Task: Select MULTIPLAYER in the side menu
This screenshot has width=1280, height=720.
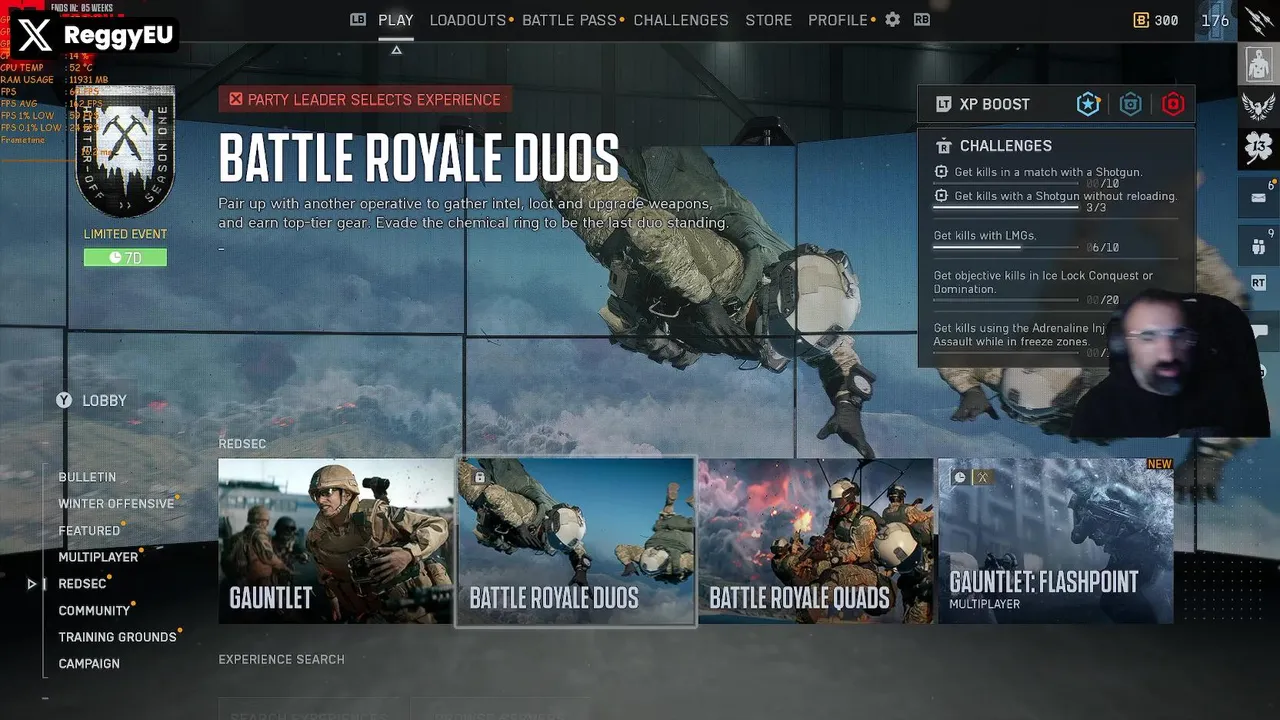Action: pos(98,557)
